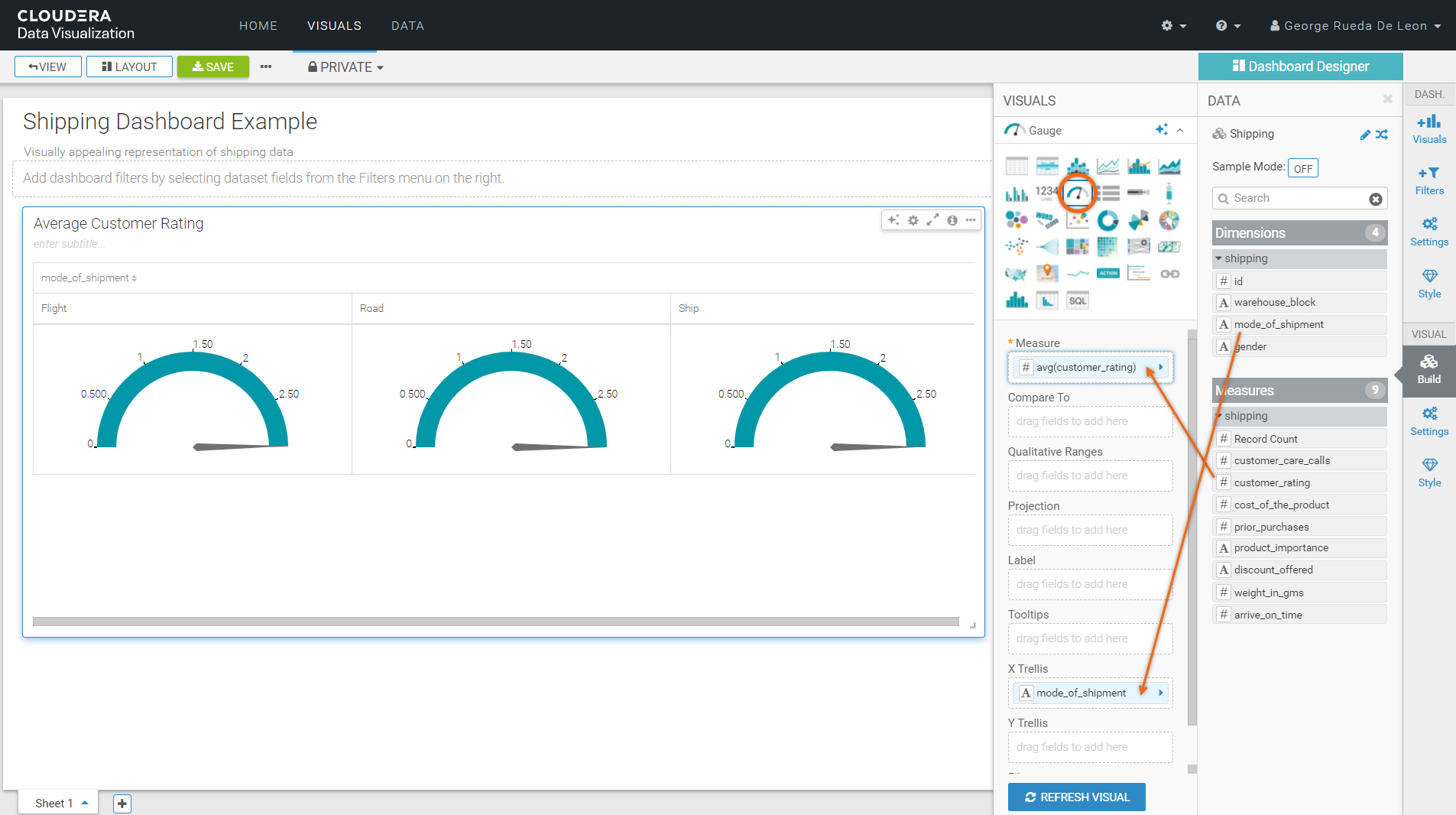Click the info icon on the gauge visual
The width and height of the screenshot is (1456, 815).
point(952,220)
